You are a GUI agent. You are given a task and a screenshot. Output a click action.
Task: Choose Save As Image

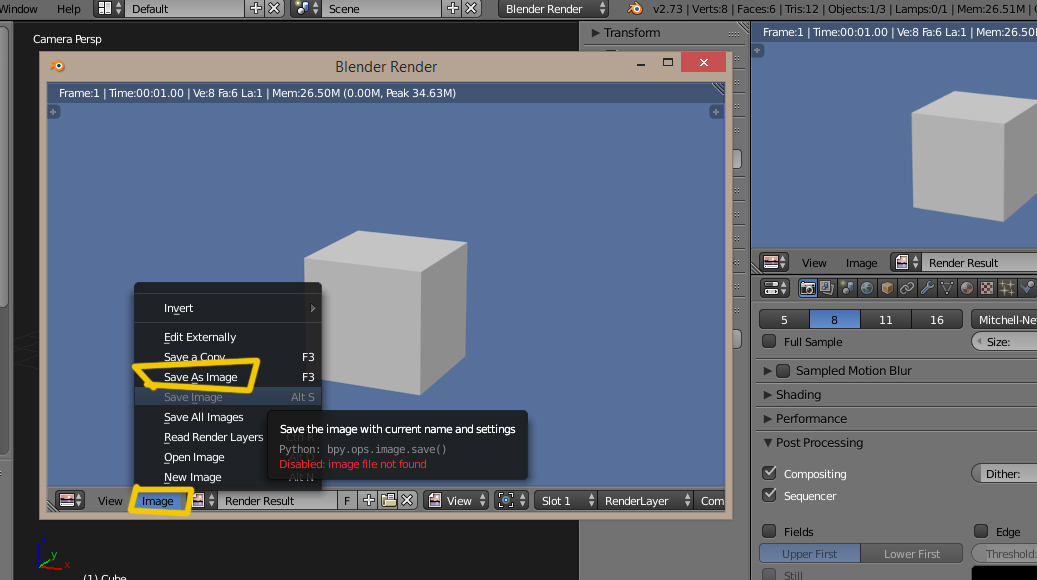click(228, 377)
